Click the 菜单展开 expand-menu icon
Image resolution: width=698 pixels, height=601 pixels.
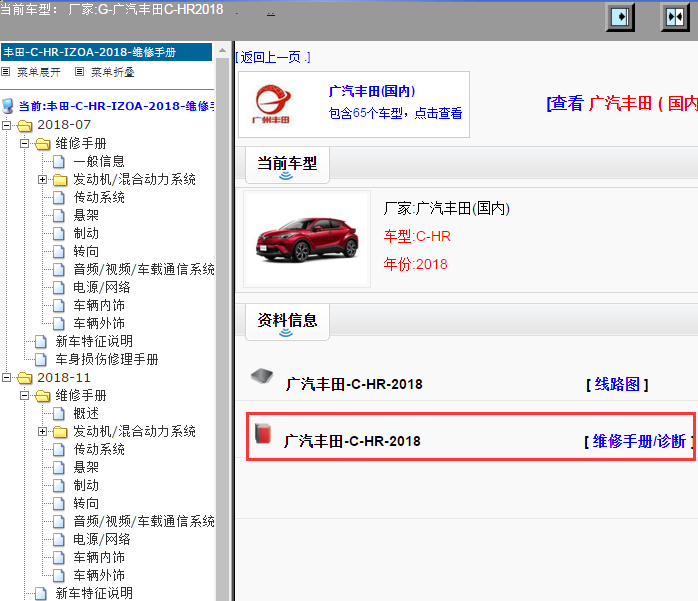tap(5, 72)
